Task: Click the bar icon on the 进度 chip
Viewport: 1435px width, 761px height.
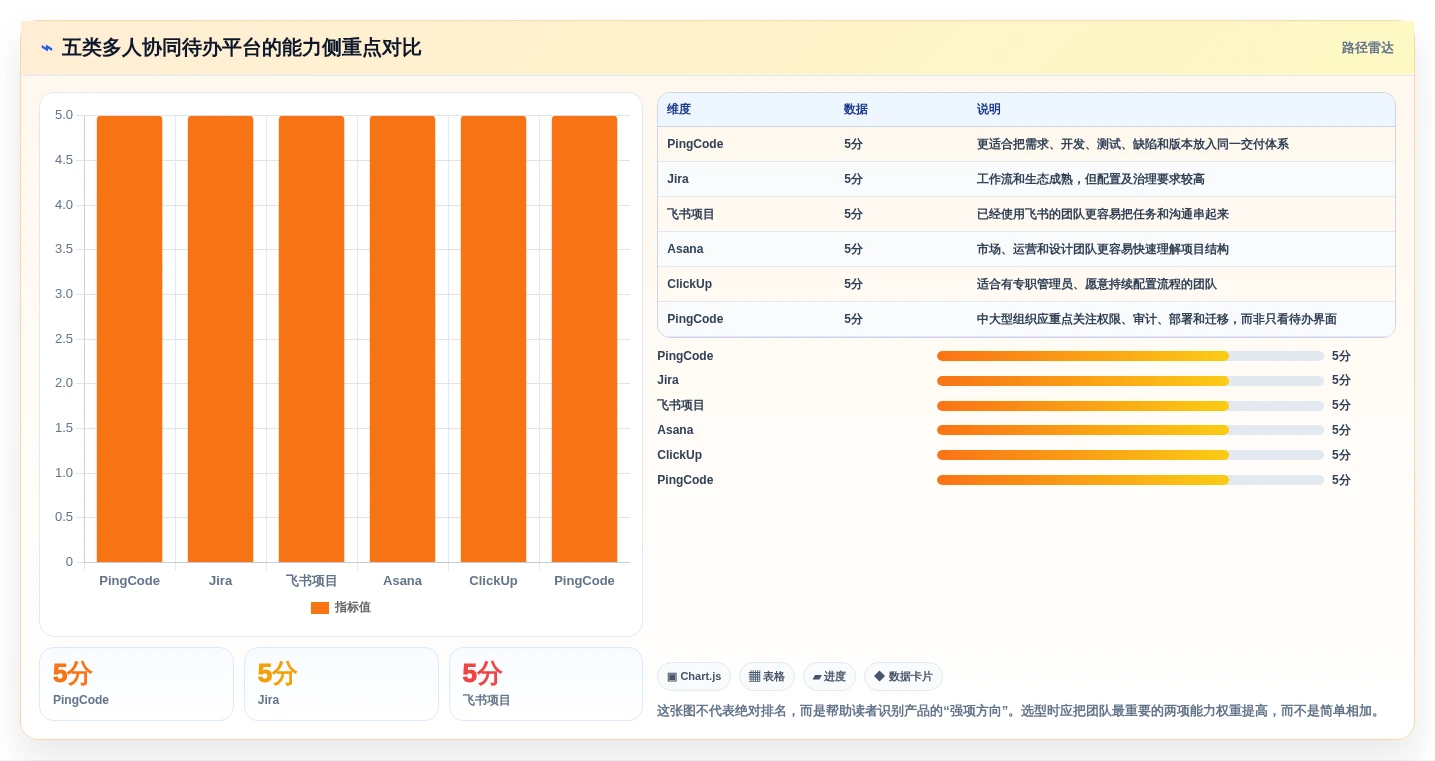Action: click(817, 677)
